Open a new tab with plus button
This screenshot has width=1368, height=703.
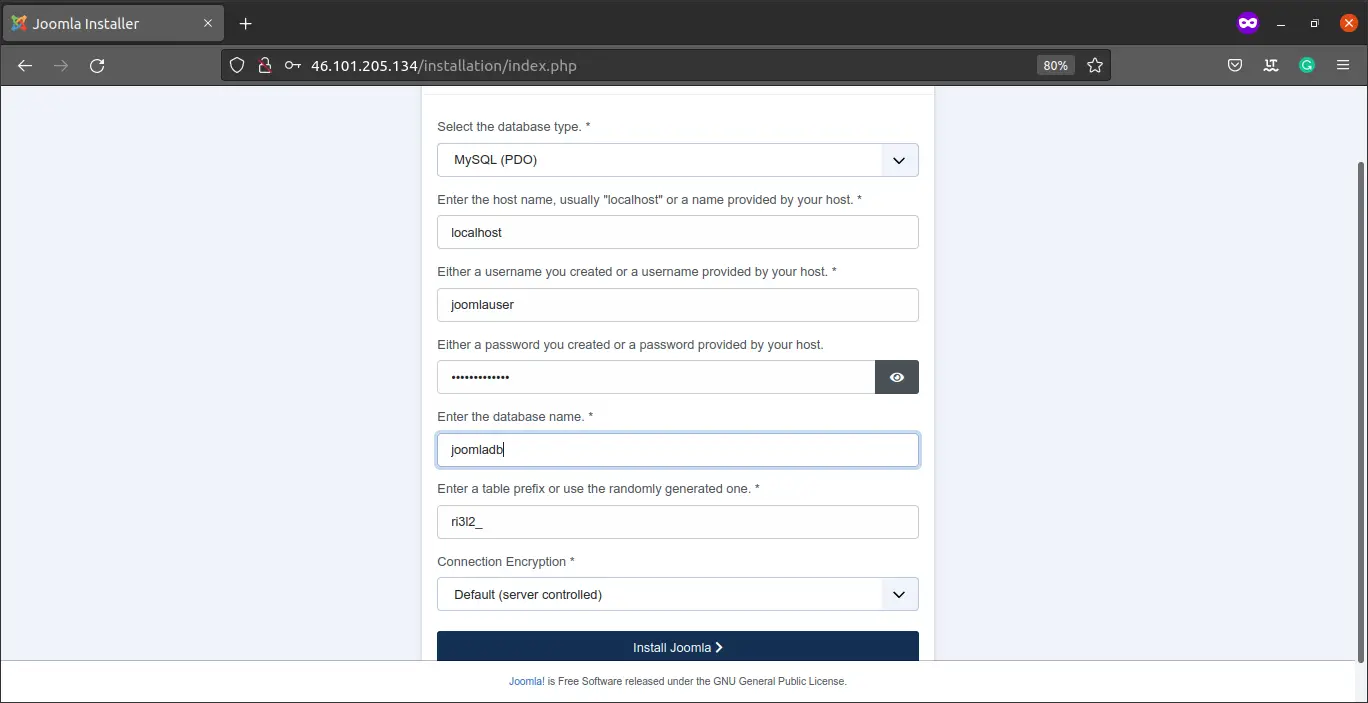coord(246,23)
